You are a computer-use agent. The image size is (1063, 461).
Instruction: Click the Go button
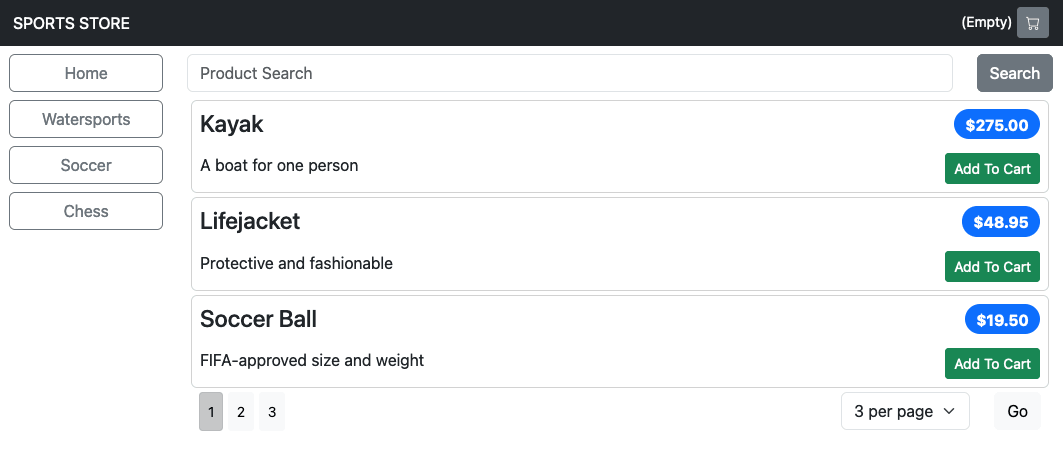[1017, 411]
